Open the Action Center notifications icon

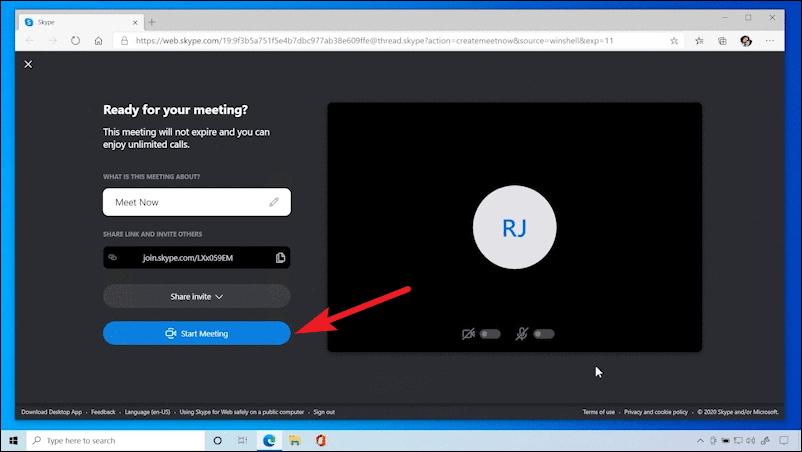tap(784, 441)
